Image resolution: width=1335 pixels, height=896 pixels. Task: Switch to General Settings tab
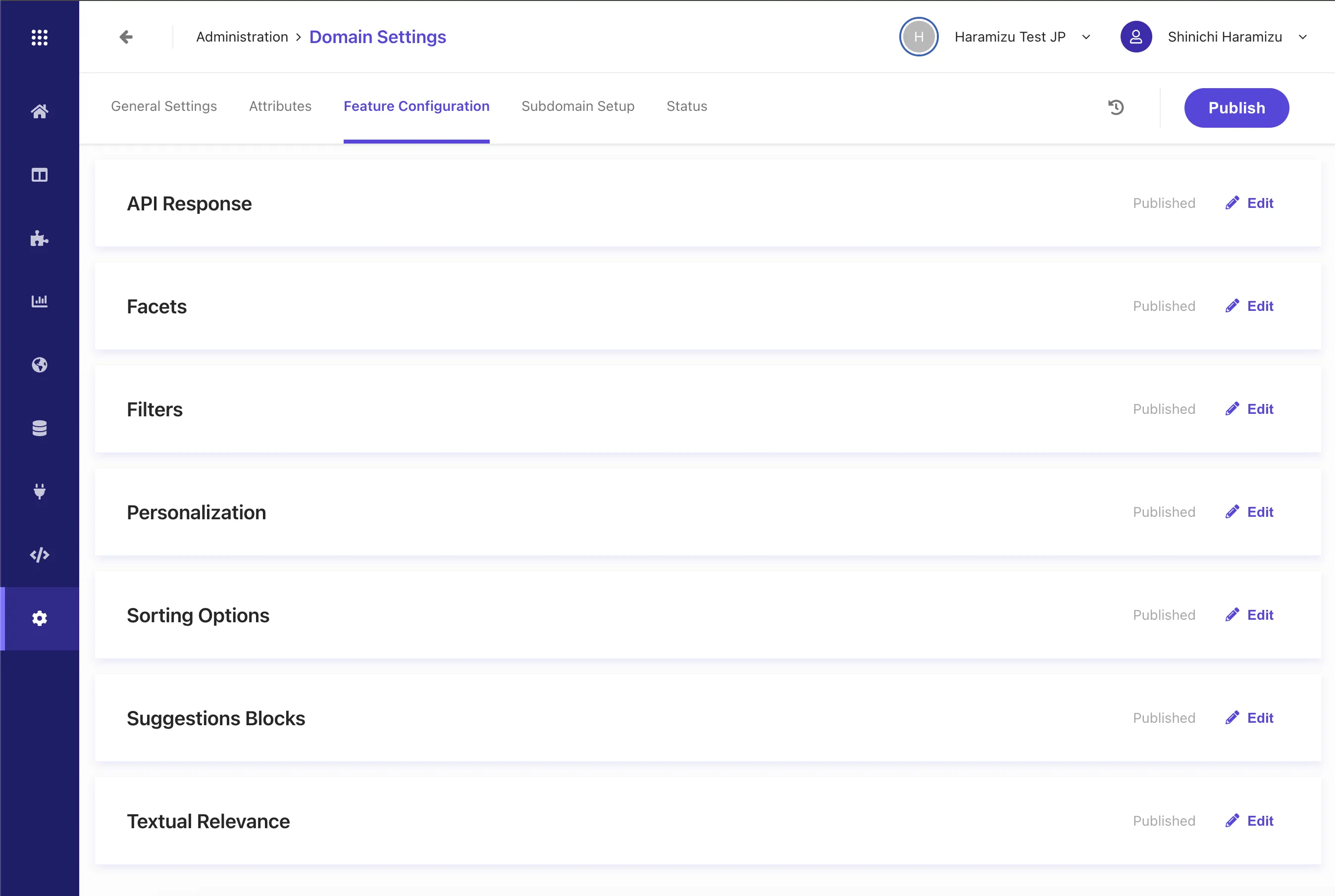pyautogui.click(x=163, y=106)
